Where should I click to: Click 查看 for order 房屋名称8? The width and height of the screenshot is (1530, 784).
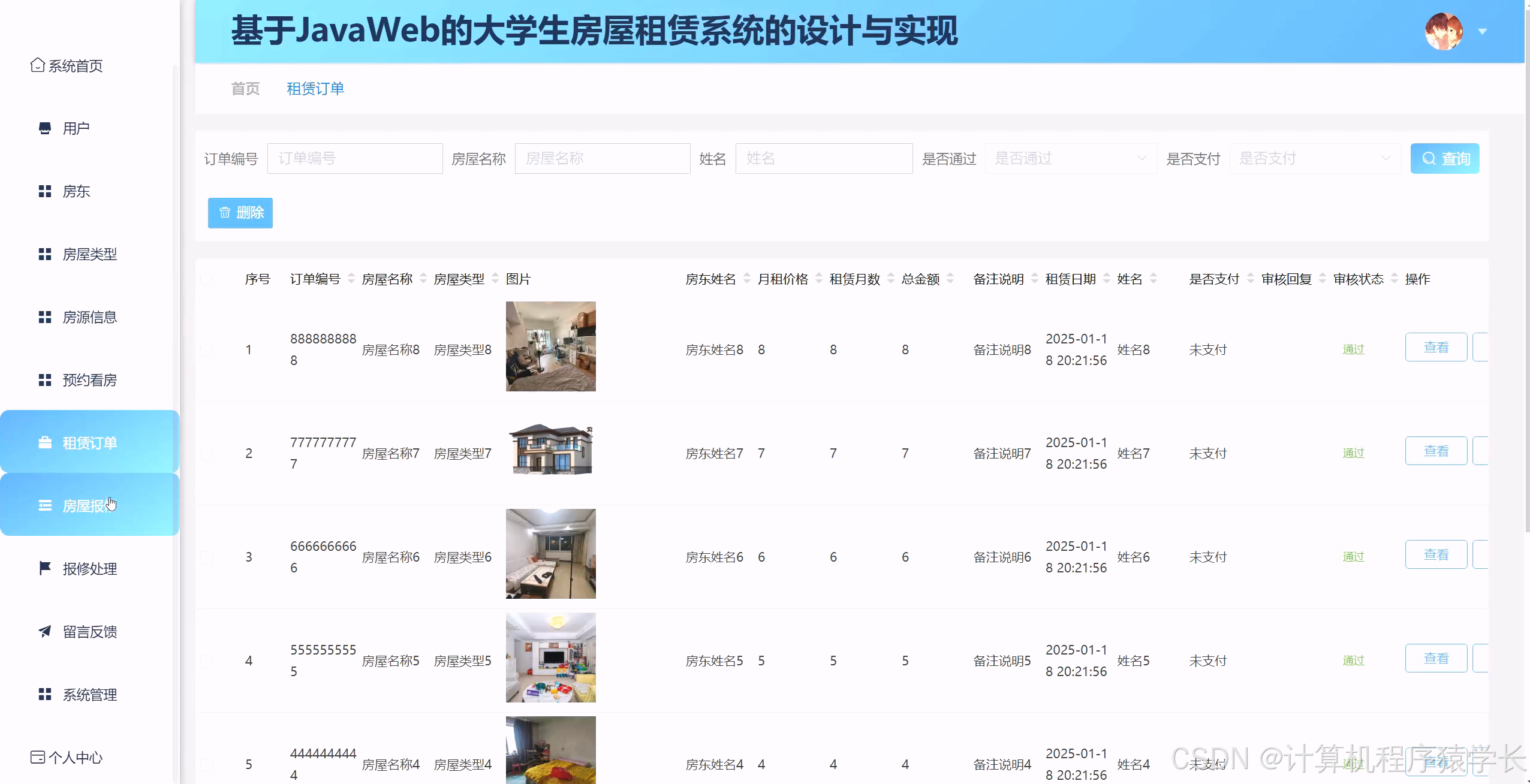1436,347
